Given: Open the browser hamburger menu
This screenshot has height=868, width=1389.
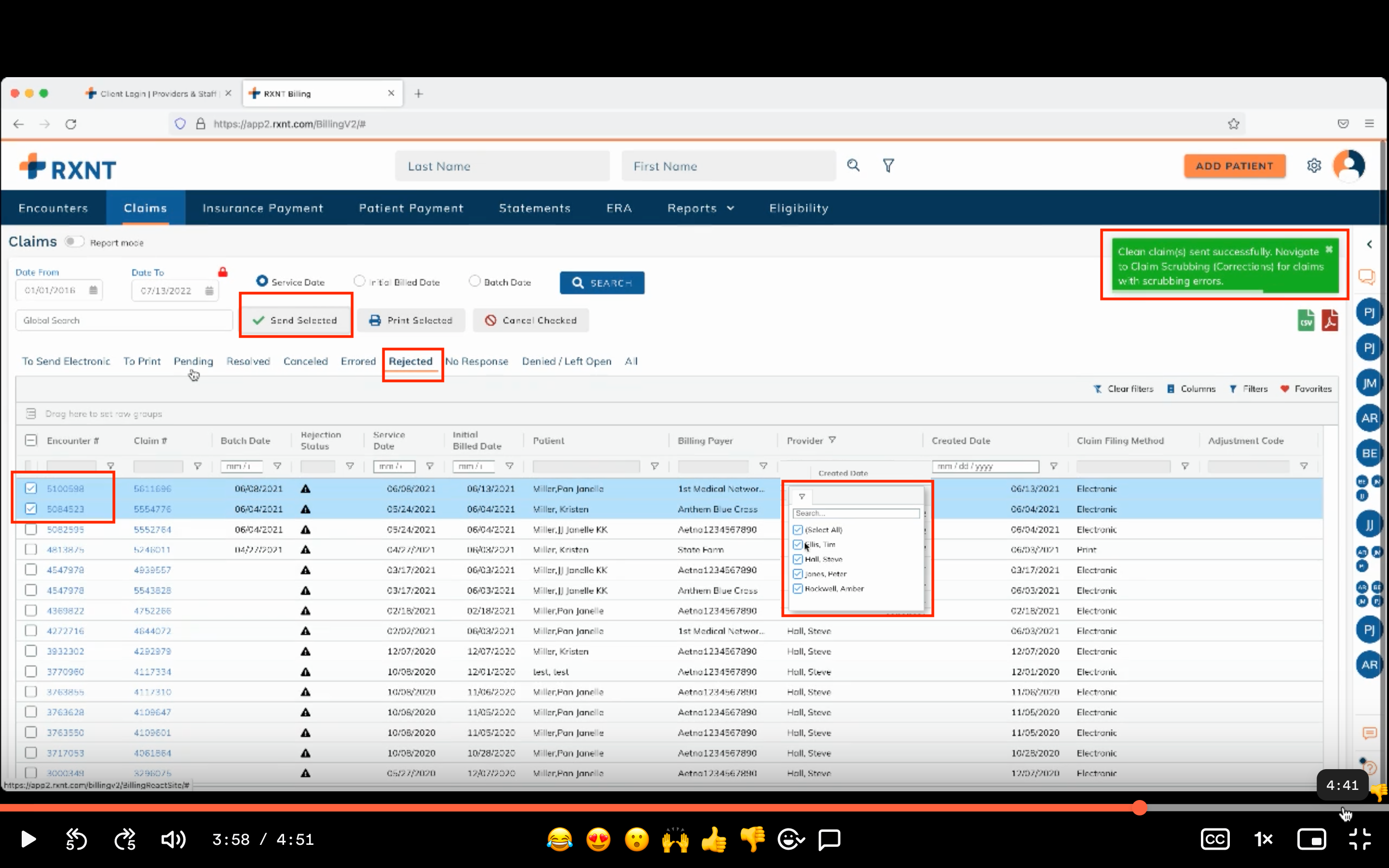Looking at the screenshot, I should 1369,123.
